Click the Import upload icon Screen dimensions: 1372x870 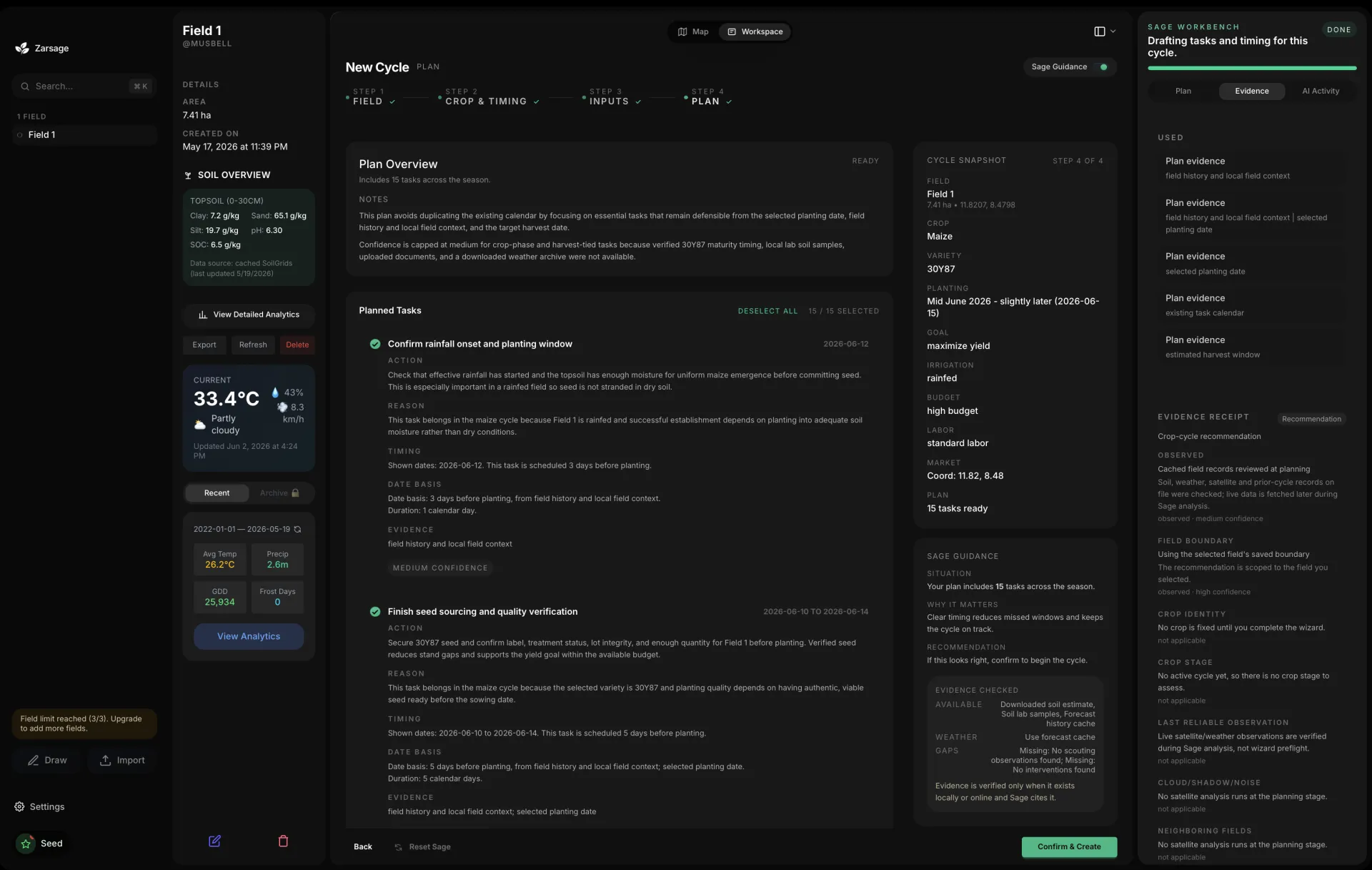point(105,760)
